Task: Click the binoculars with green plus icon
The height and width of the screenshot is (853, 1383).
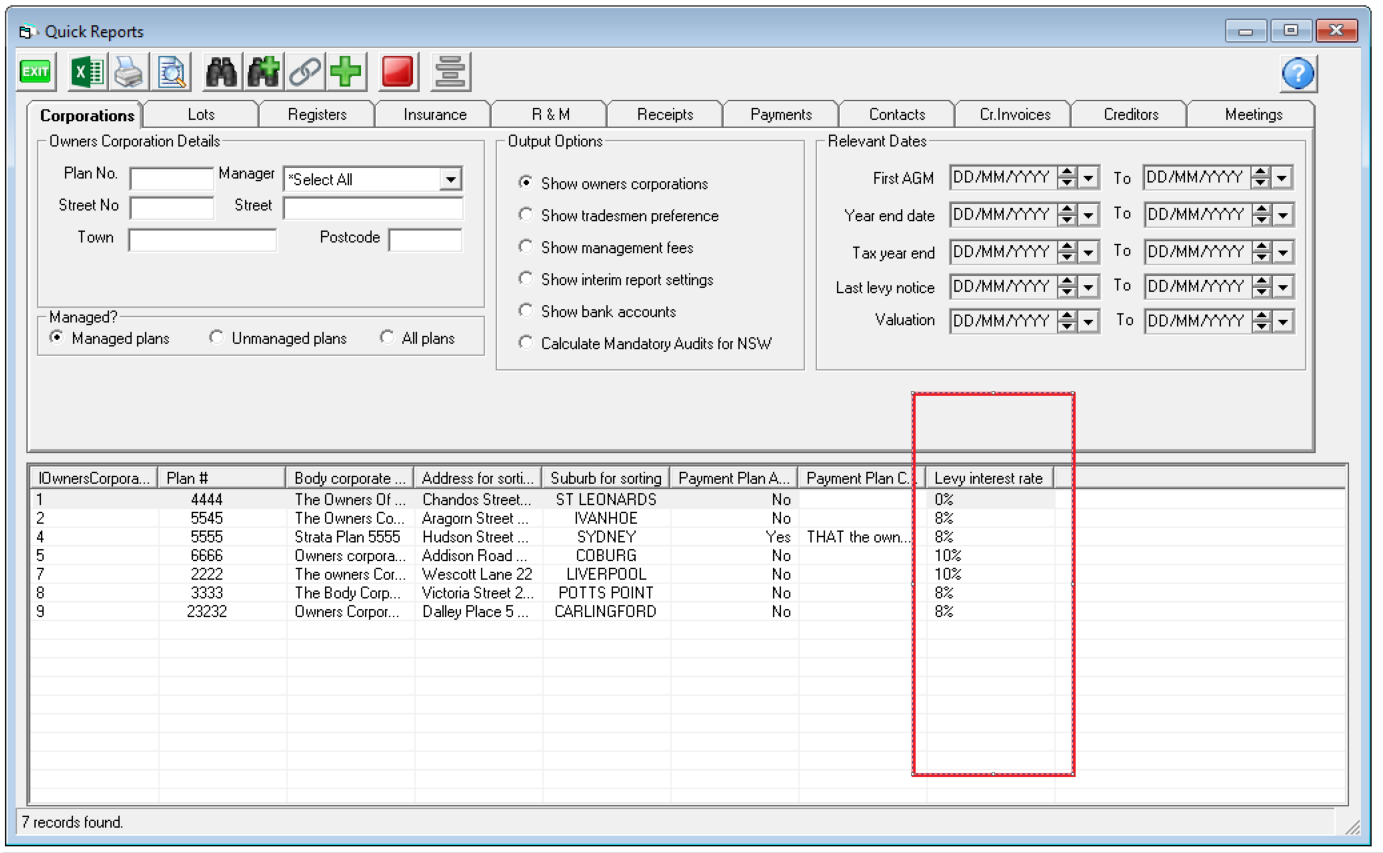Action: click(263, 72)
